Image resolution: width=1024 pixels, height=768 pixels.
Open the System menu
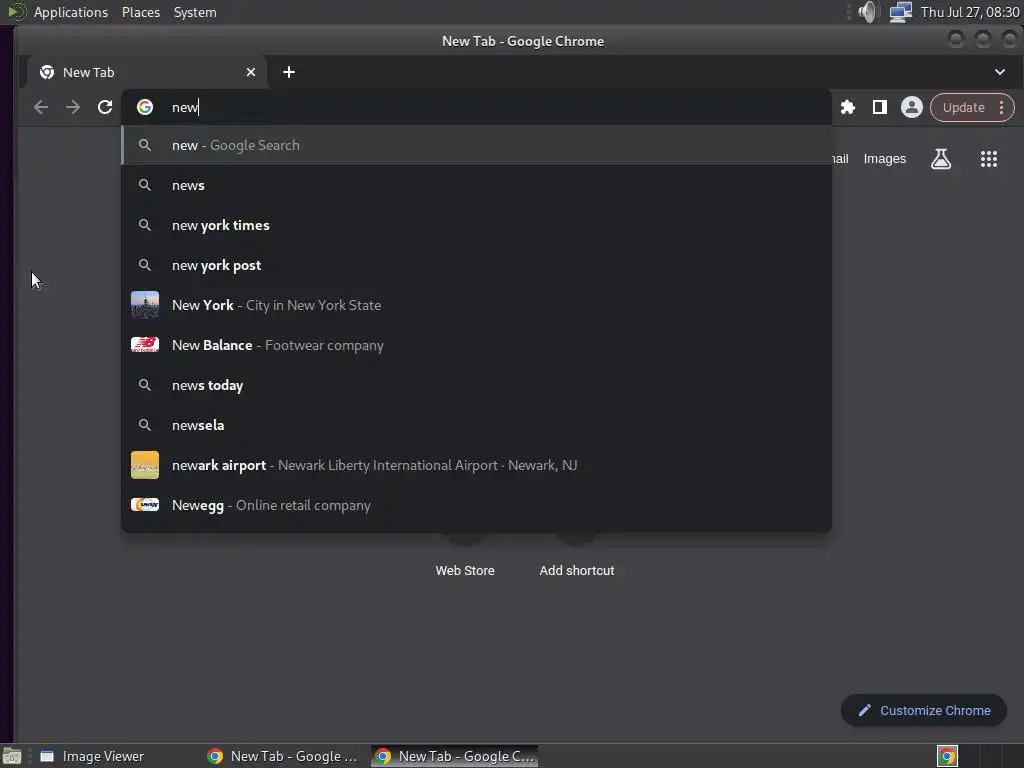(x=195, y=12)
